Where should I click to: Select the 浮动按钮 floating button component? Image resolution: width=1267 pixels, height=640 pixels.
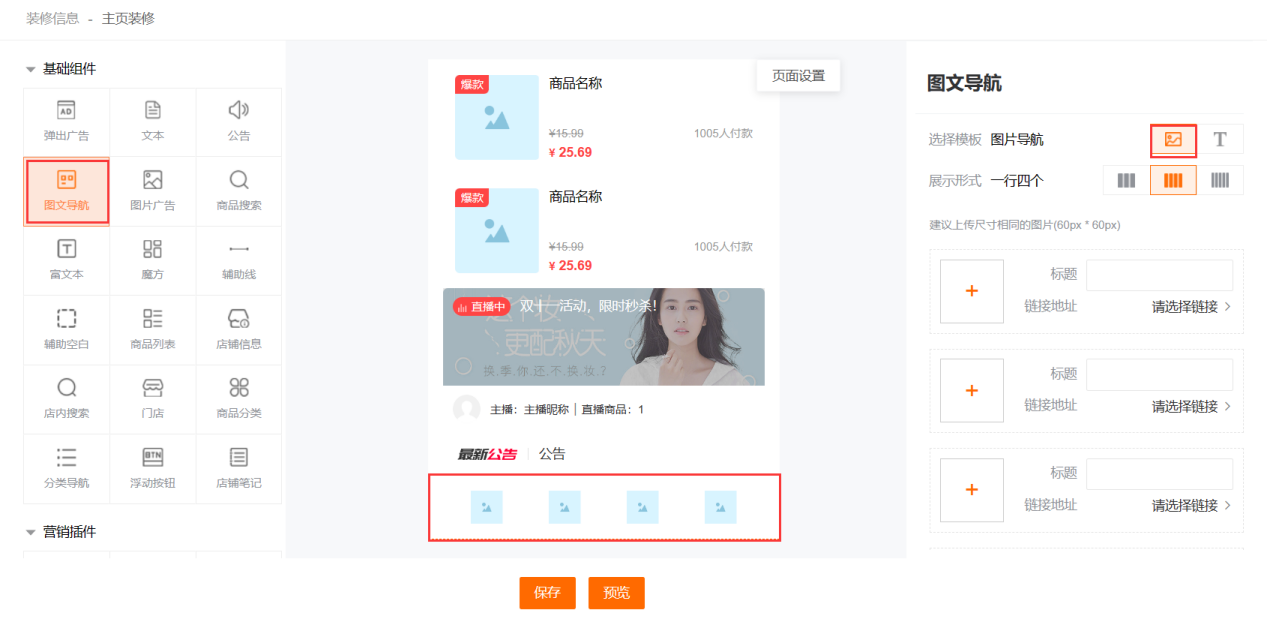coord(152,467)
